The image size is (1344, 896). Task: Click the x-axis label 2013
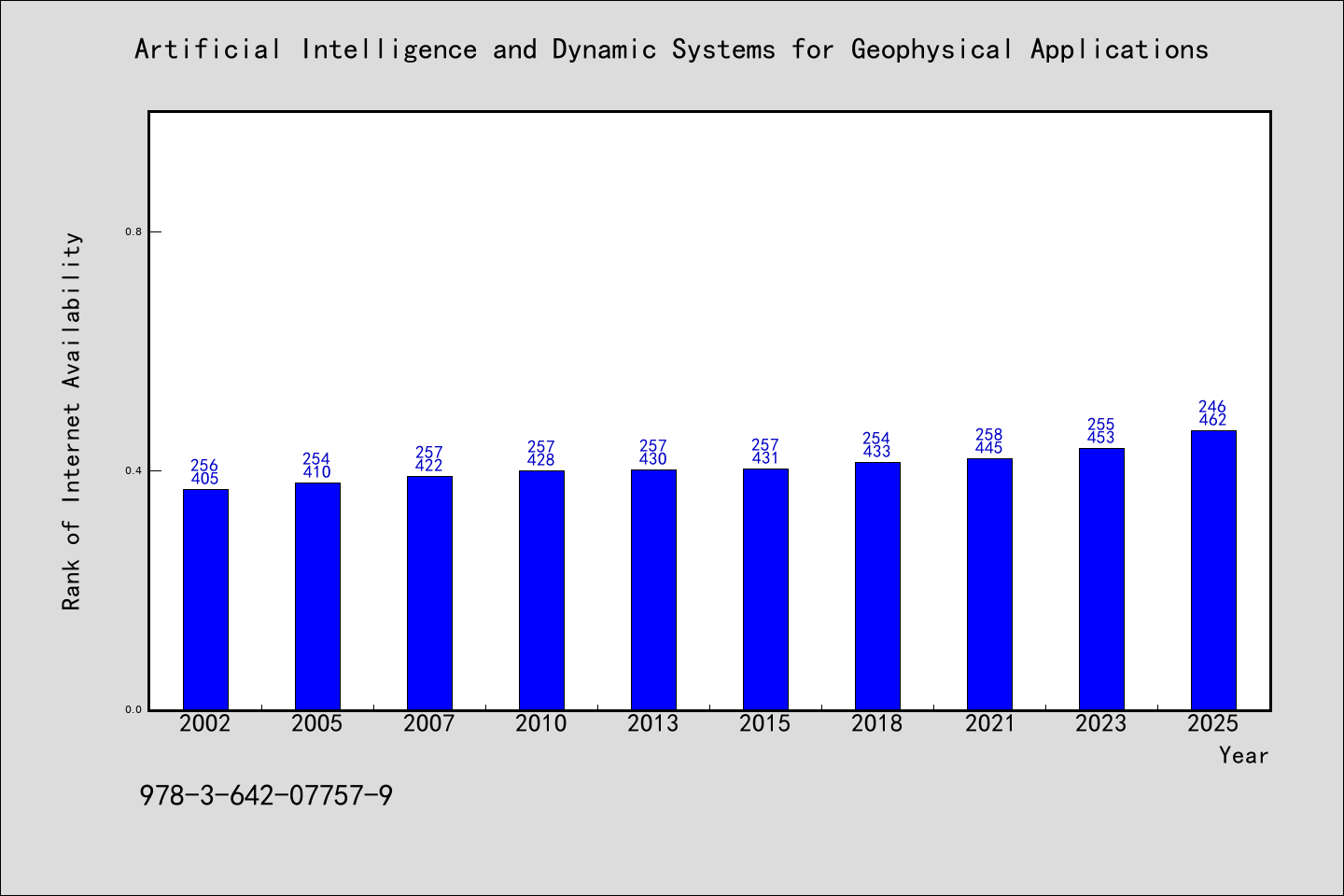click(653, 723)
